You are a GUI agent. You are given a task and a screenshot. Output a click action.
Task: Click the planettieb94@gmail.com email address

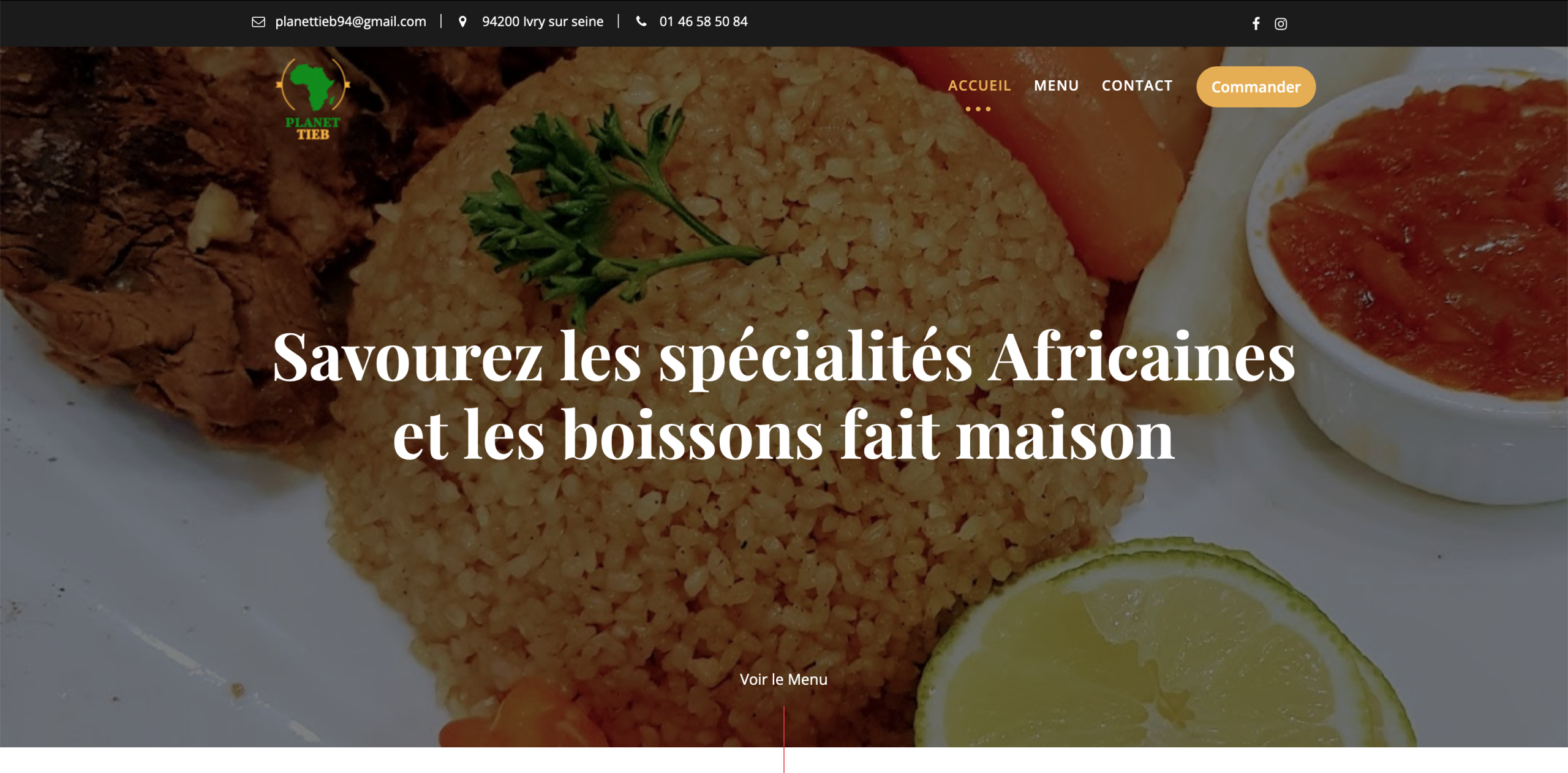click(350, 21)
